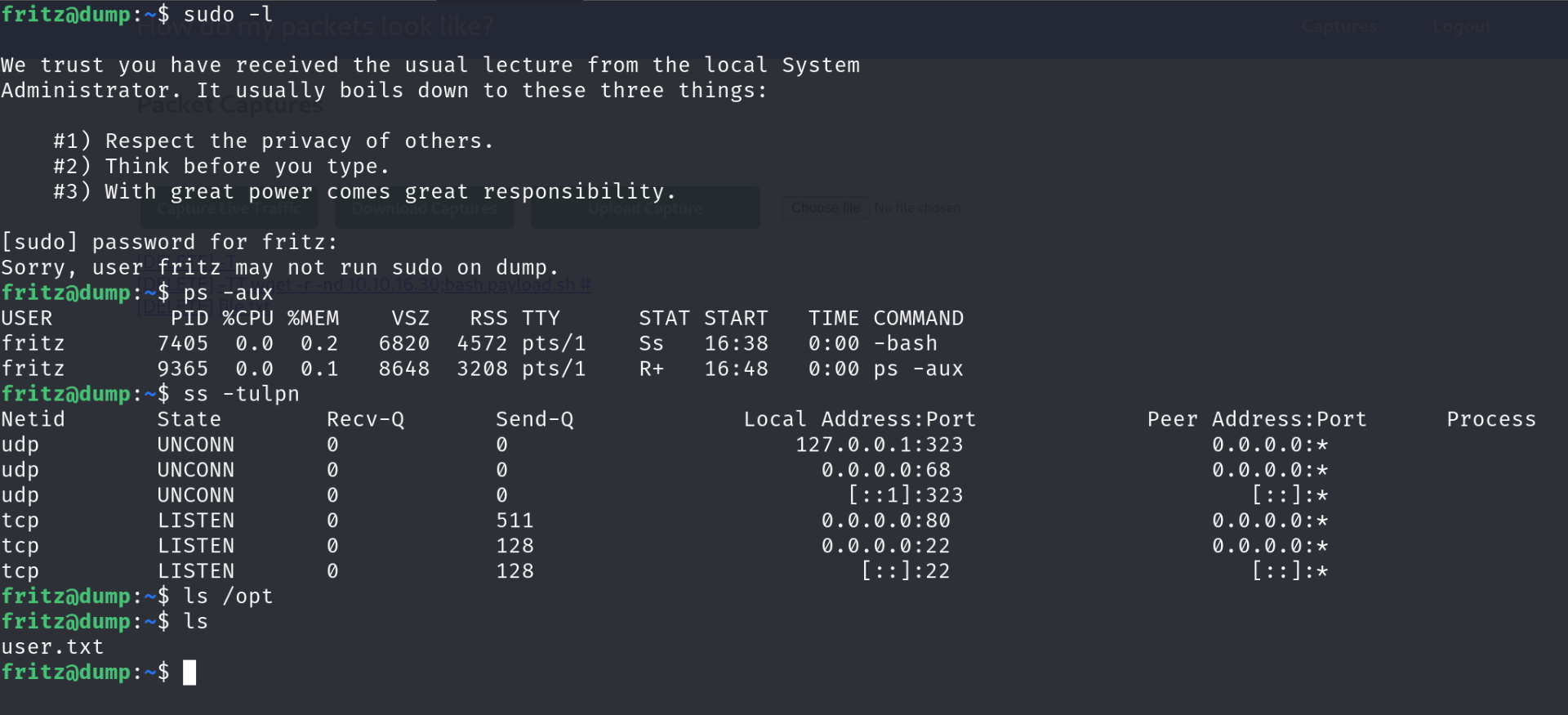
Task: Click the Process column header
Action: 1490,419
